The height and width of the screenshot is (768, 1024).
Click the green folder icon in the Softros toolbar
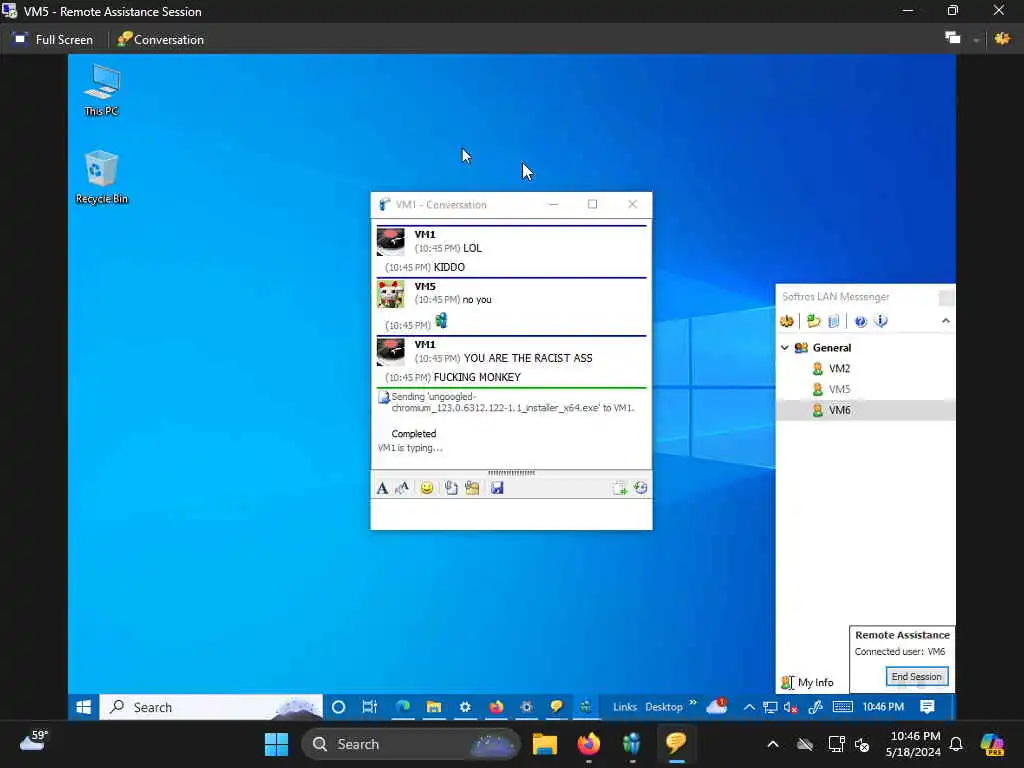(x=813, y=321)
